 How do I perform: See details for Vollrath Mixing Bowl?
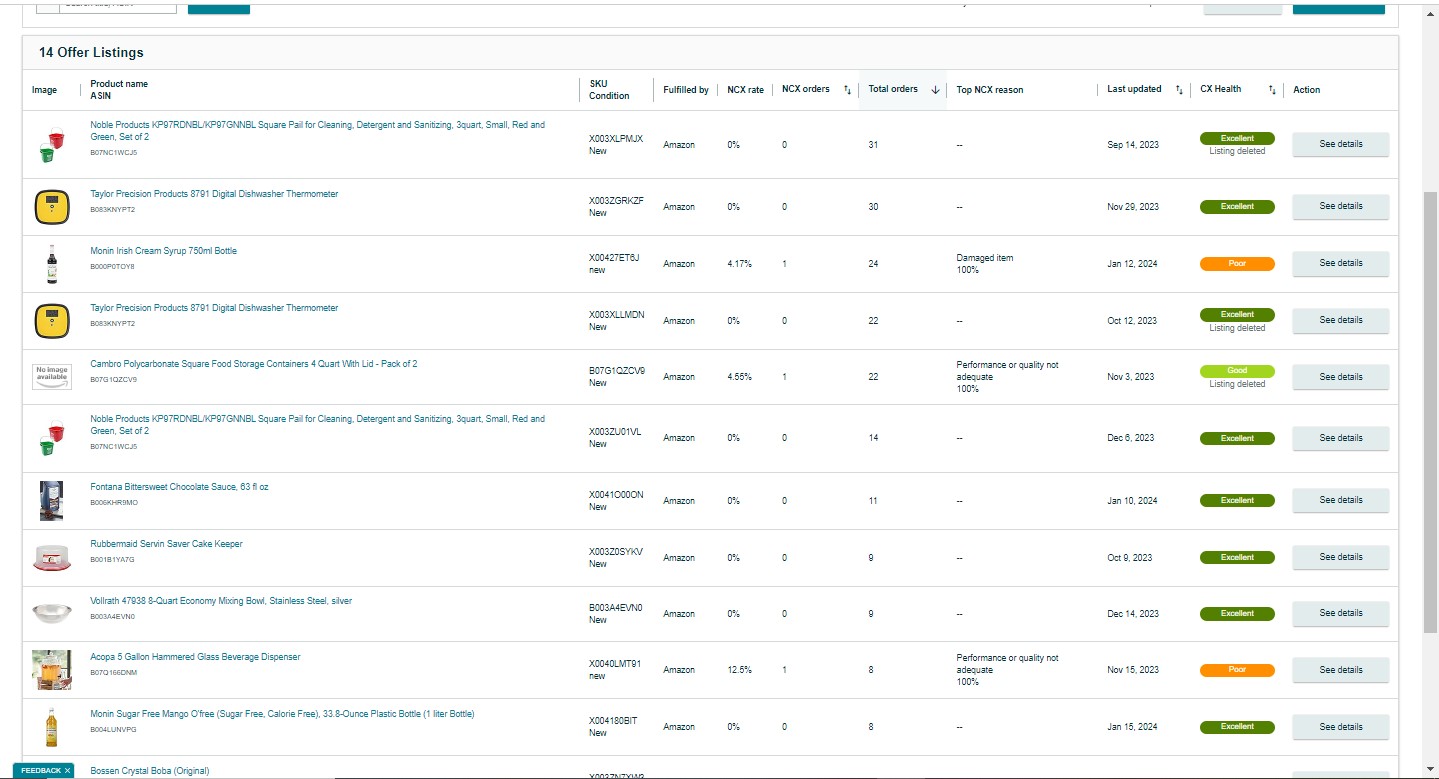click(1341, 613)
